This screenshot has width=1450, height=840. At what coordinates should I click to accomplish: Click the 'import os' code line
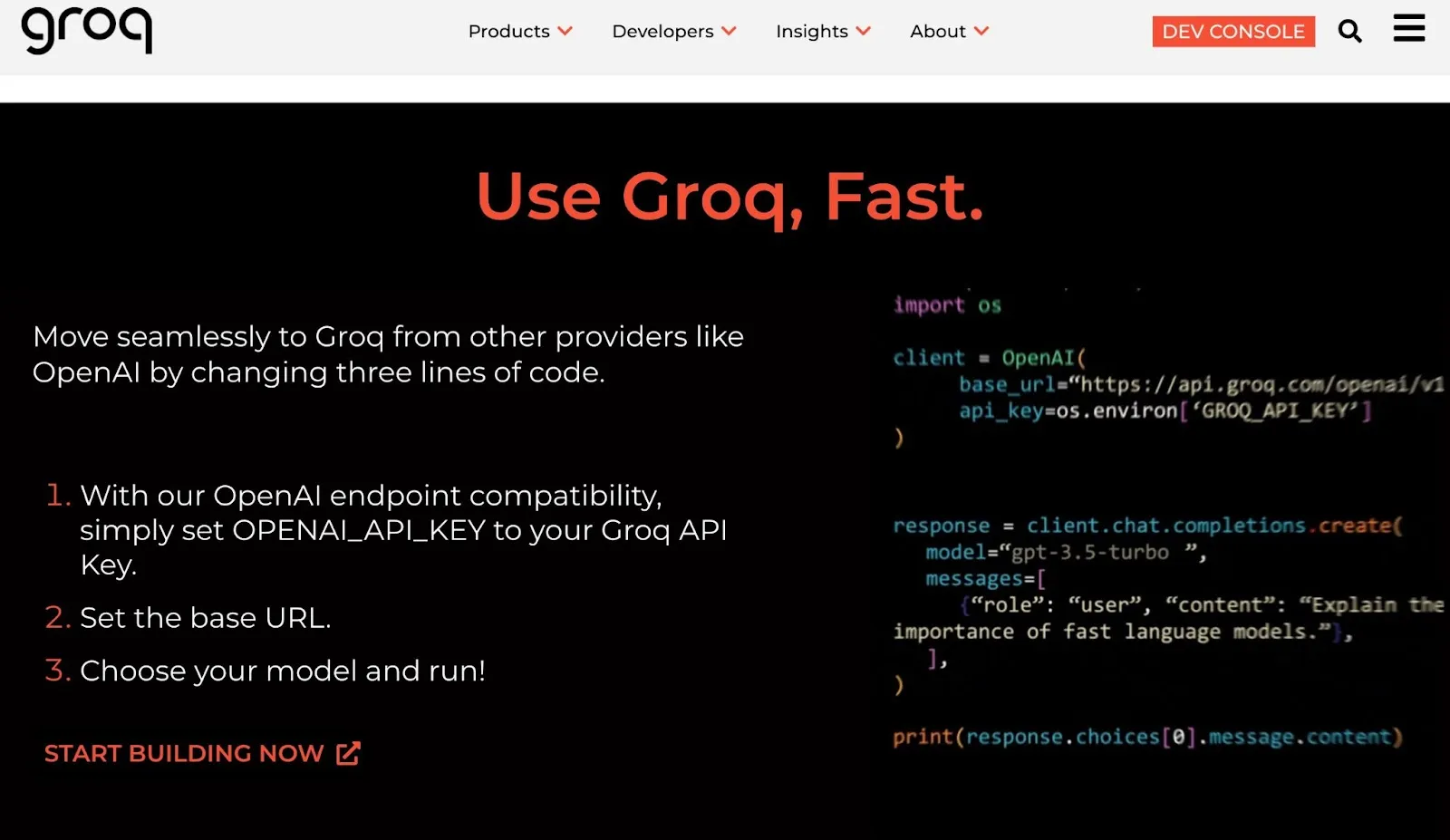click(947, 304)
